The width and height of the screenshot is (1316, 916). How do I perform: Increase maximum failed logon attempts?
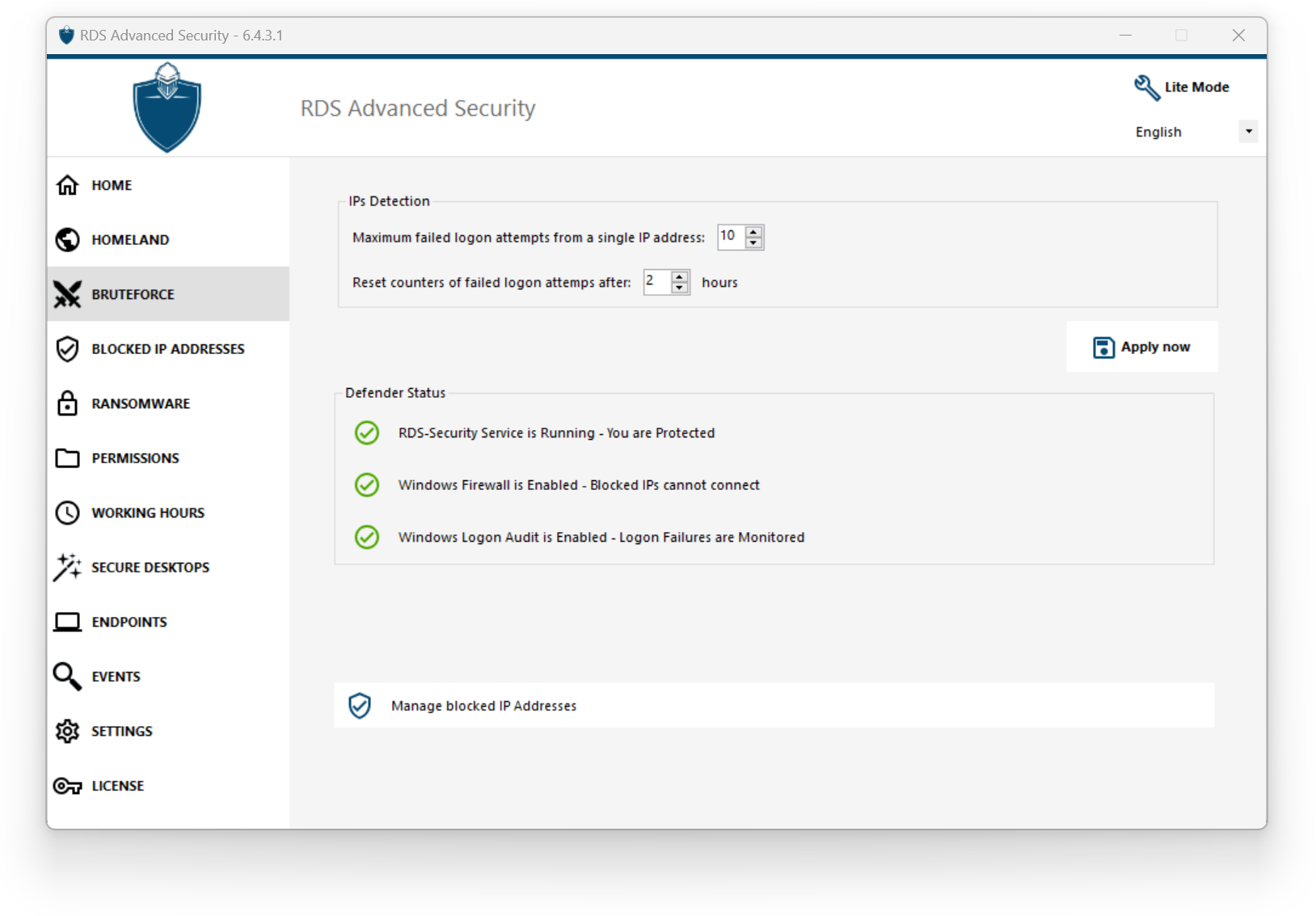pyautogui.click(x=753, y=232)
